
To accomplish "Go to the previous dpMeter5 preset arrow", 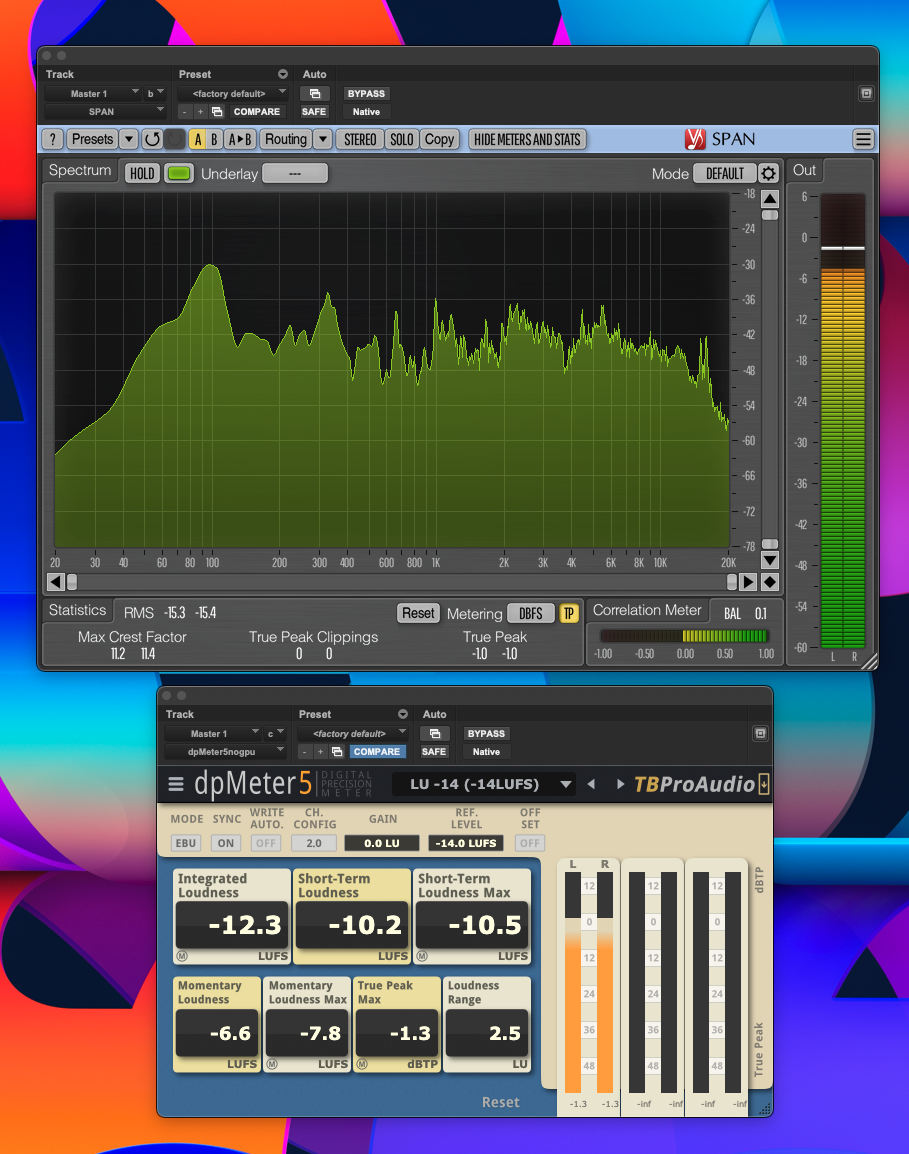I will point(591,784).
